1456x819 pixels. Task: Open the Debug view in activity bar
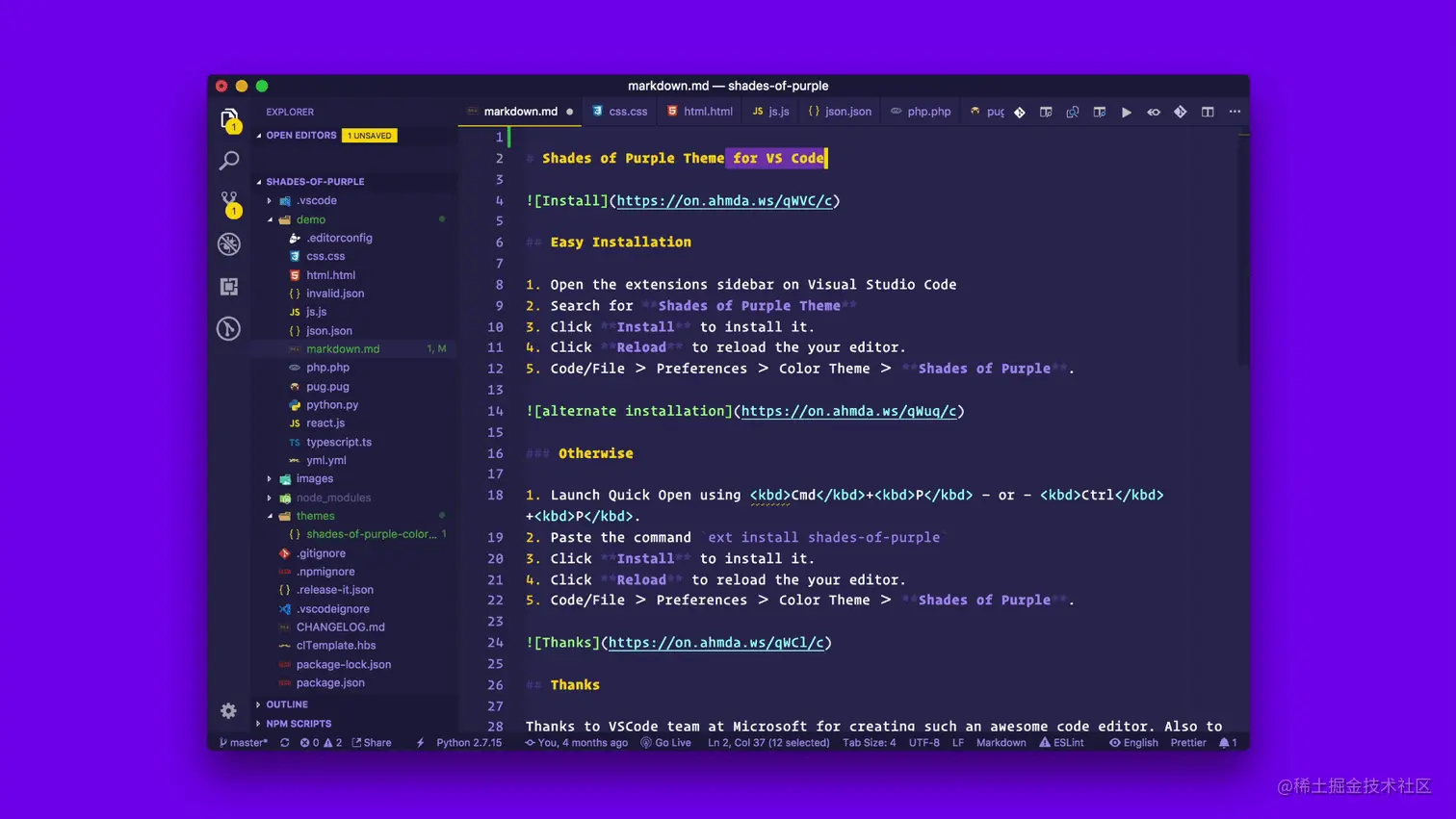(229, 244)
